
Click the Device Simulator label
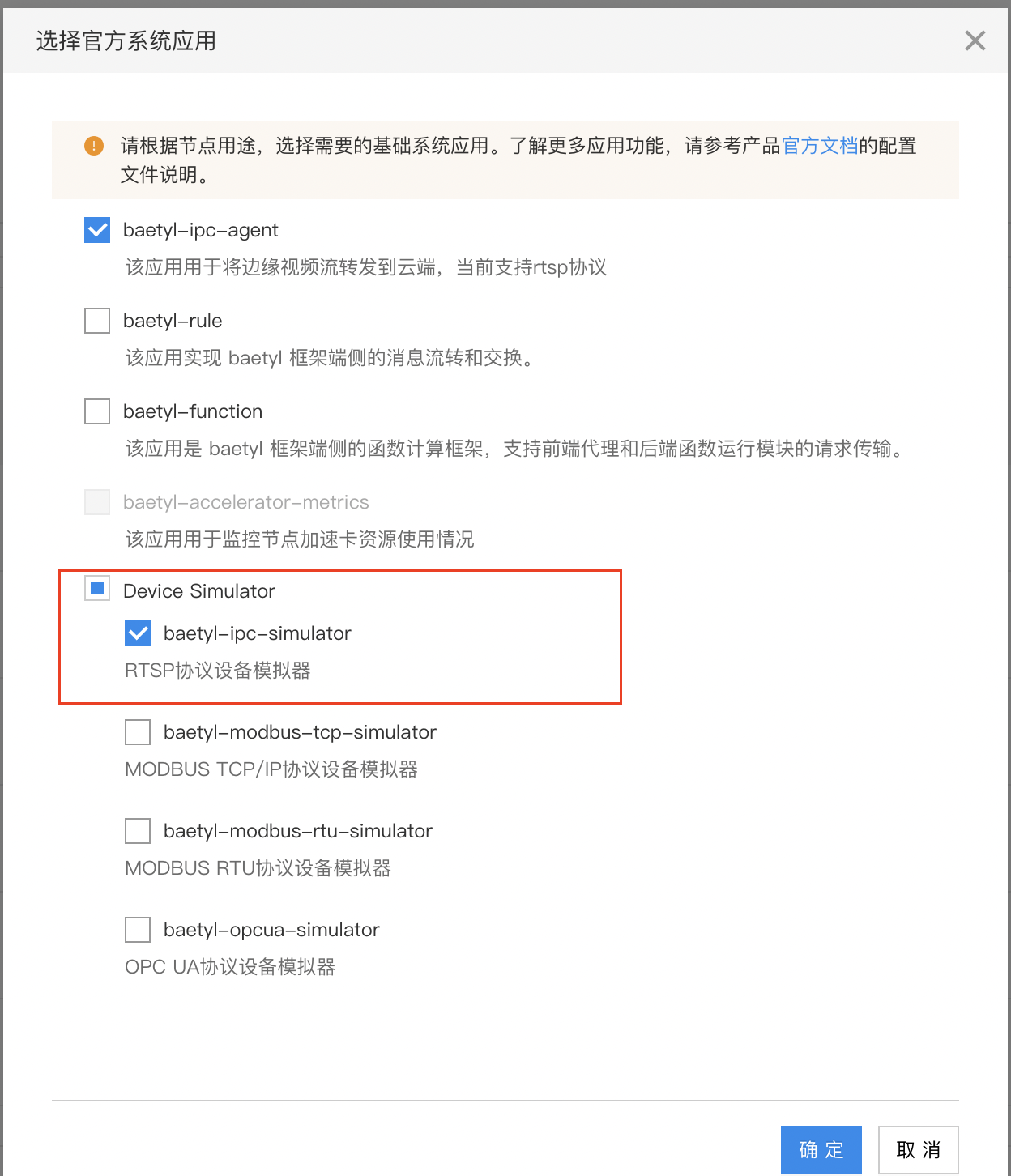tap(199, 591)
